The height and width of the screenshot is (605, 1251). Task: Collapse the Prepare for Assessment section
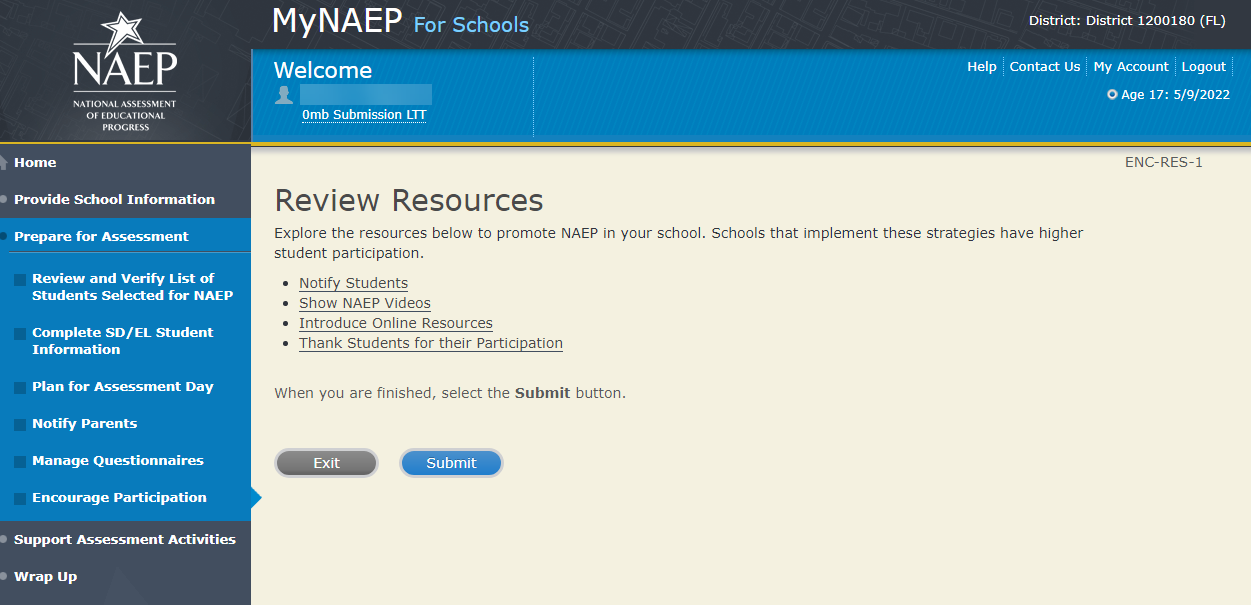tap(101, 236)
